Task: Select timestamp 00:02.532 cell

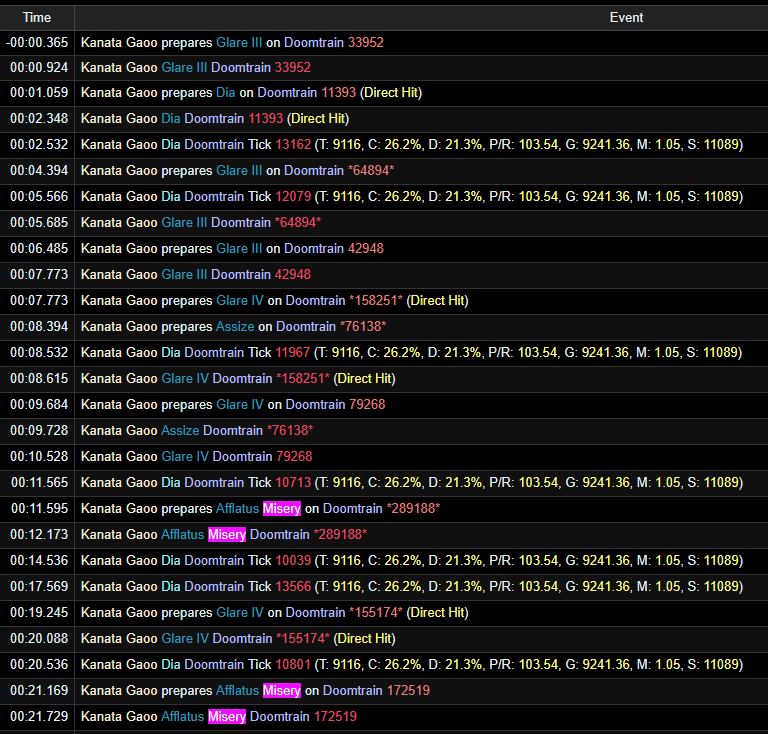Action: tap(37, 144)
